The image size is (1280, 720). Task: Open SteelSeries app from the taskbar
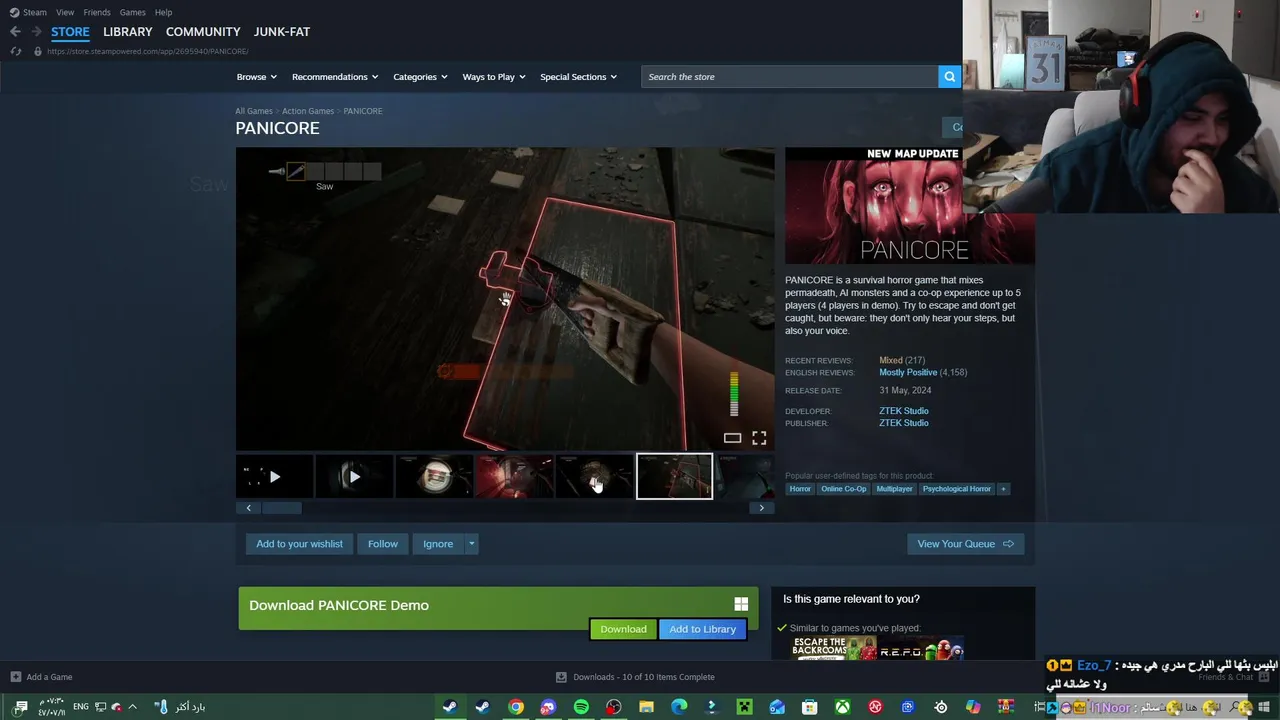(x=941, y=707)
